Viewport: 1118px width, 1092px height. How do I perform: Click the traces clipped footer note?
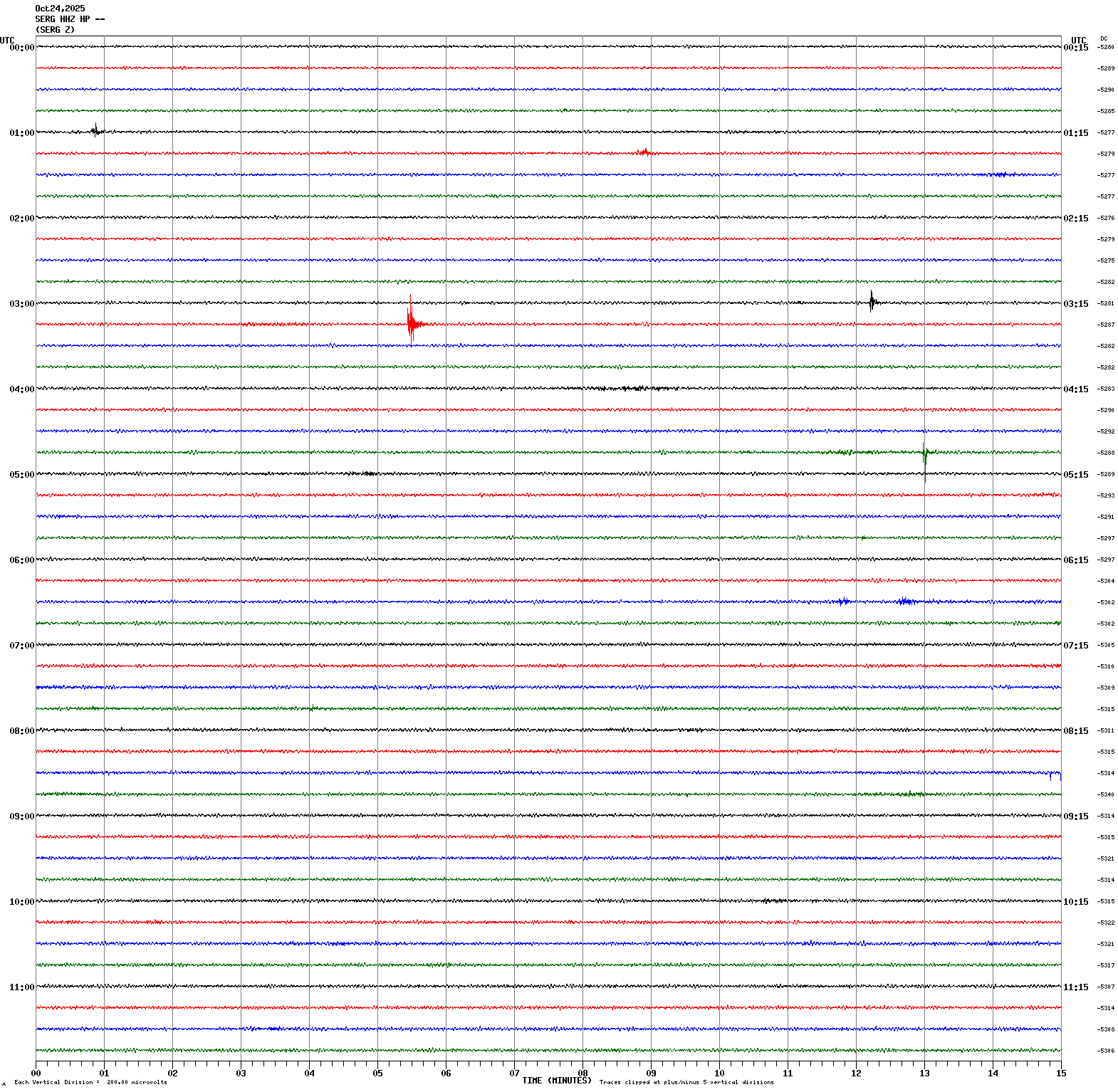coord(686,1083)
